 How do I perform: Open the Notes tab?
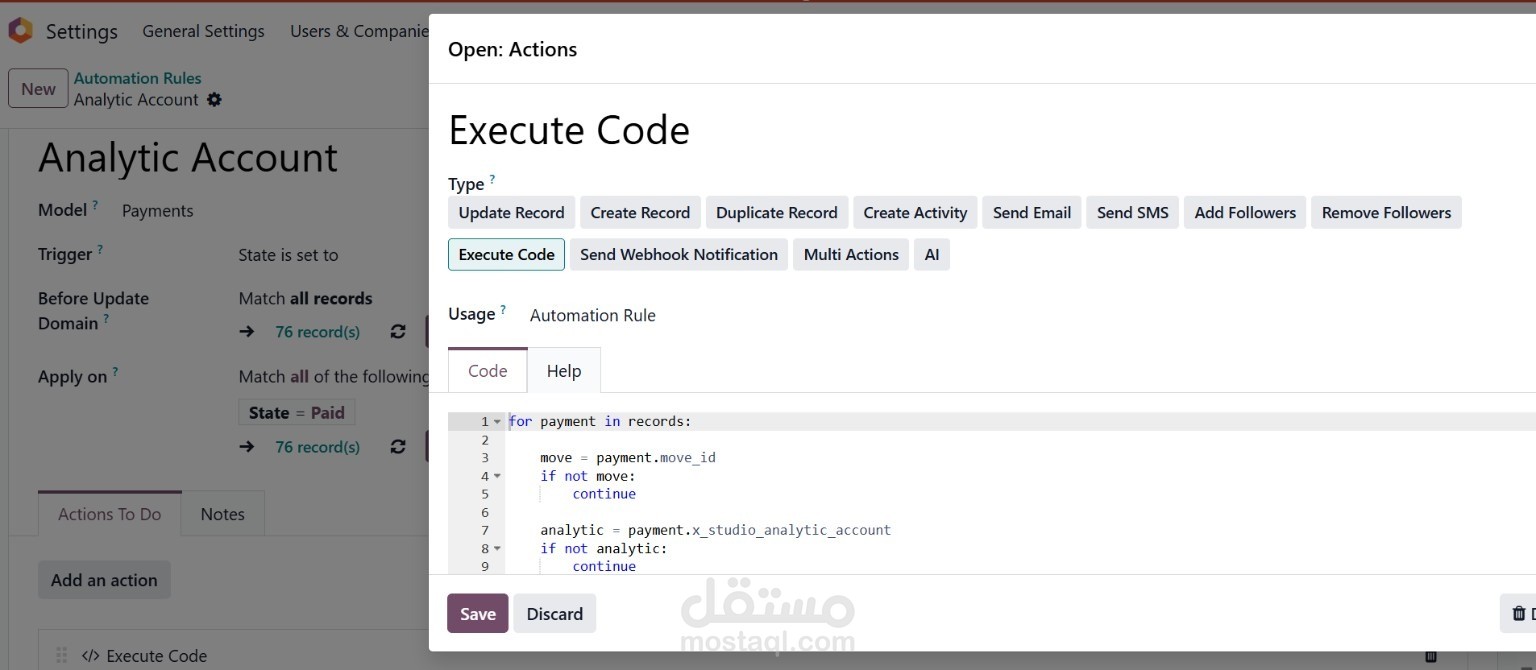pyautogui.click(x=223, y=514)
